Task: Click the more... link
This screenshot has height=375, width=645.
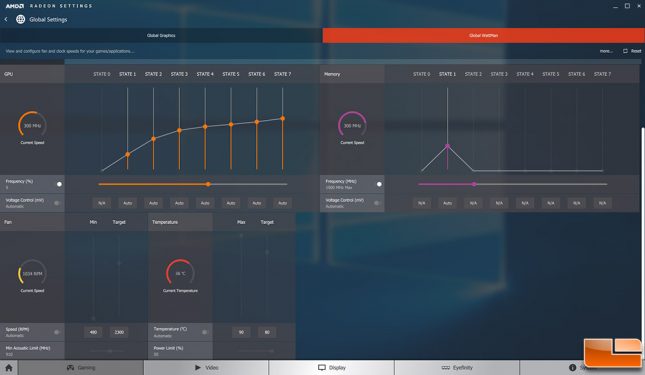Action: pyautogui.click(x=606, y=51)
